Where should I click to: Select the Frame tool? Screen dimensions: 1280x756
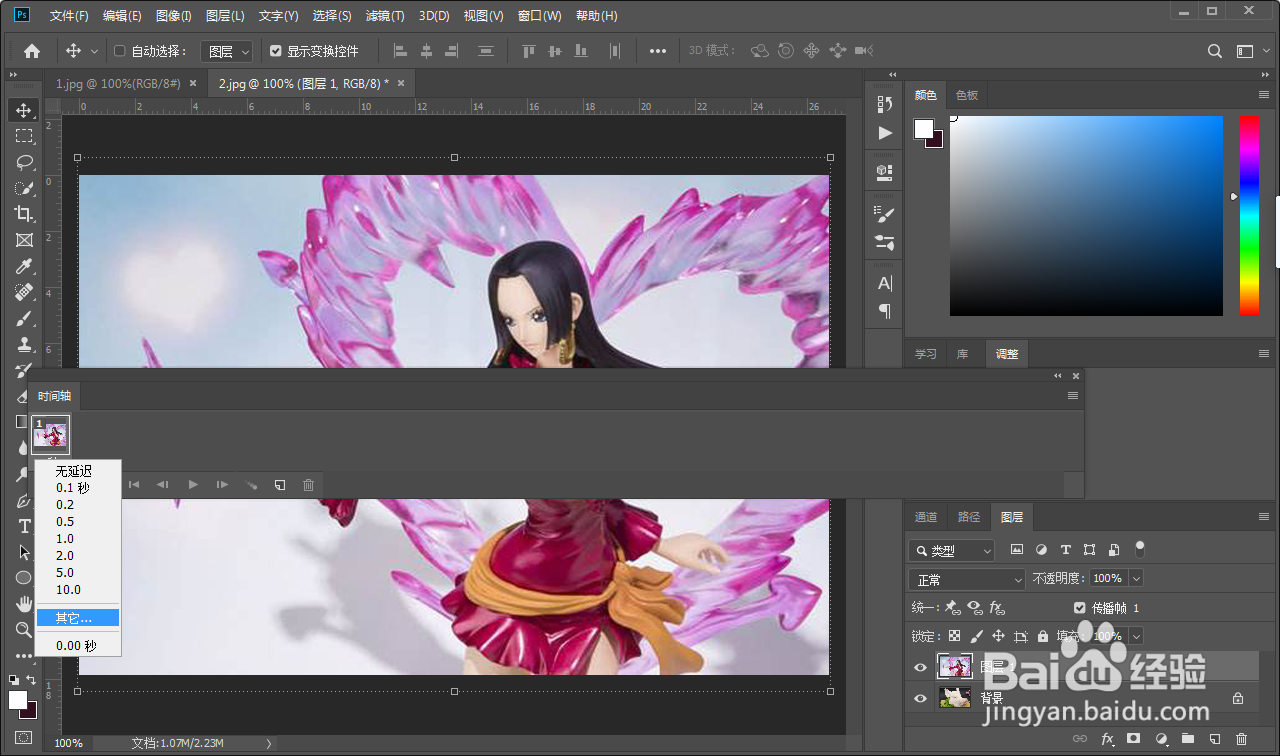(x=24, y=240)
